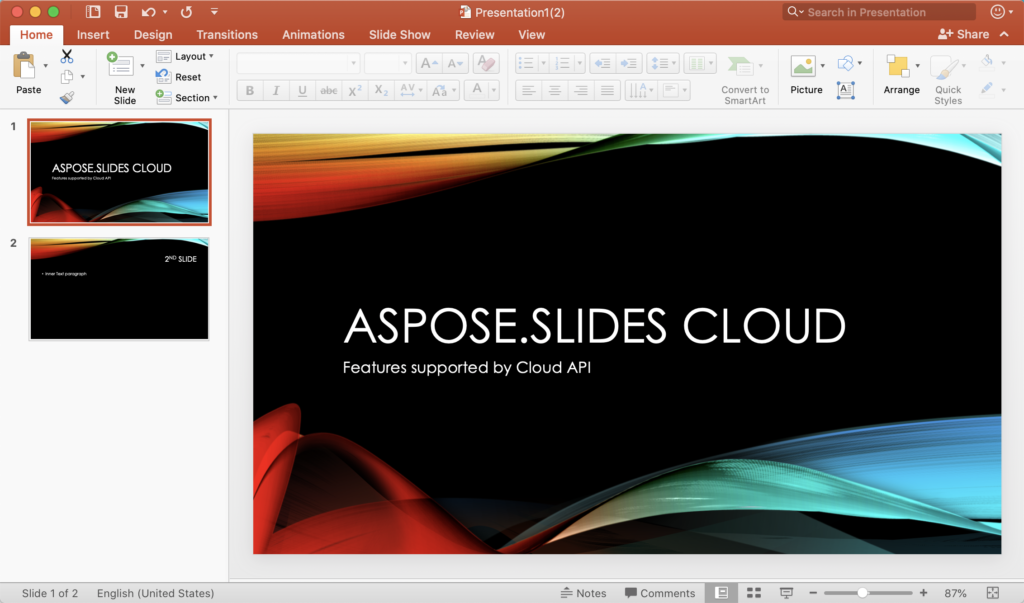Select the Format Painter brush
This screenshot has width=1024, height=603.
(x=67, y=98)
